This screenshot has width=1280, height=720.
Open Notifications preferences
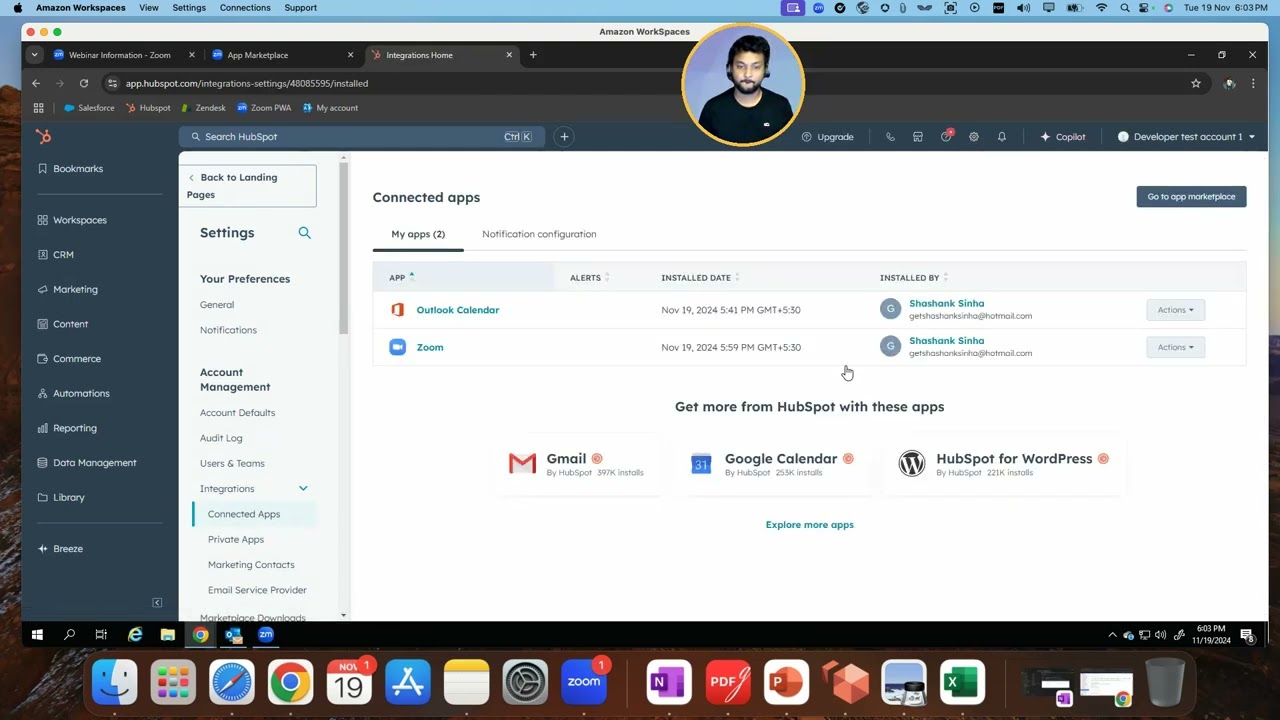[x=228, y=330]
